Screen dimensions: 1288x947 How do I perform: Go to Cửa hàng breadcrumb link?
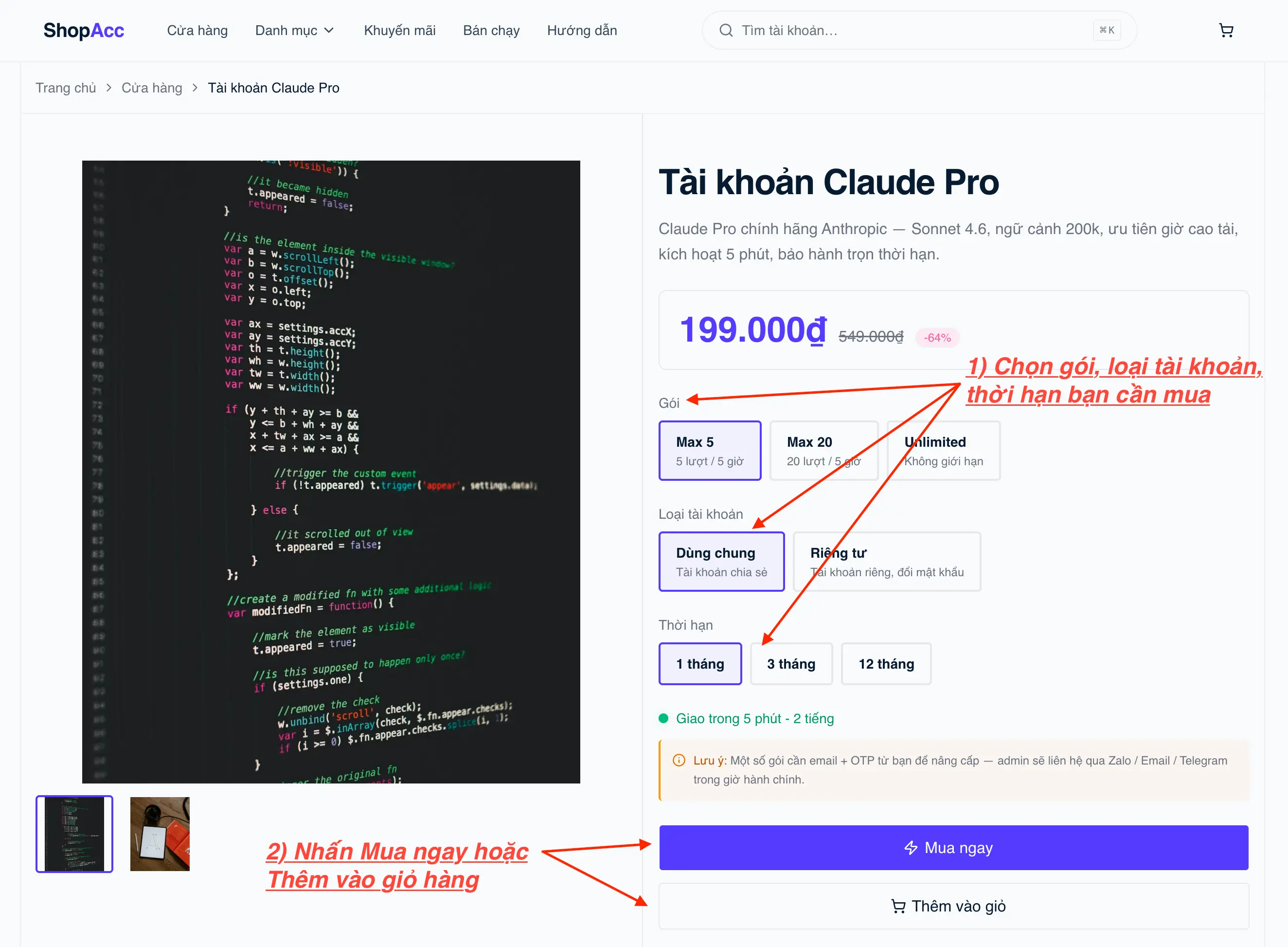pos(152,88)
